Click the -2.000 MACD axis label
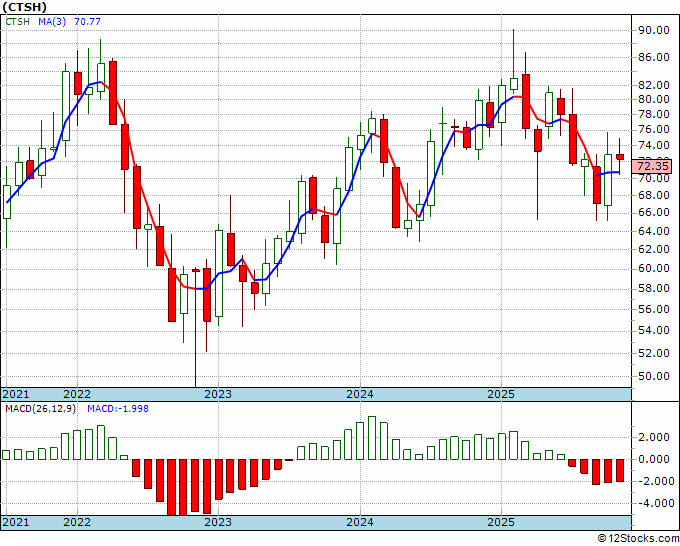The image size is (680, 546). [x=656, y=481]
